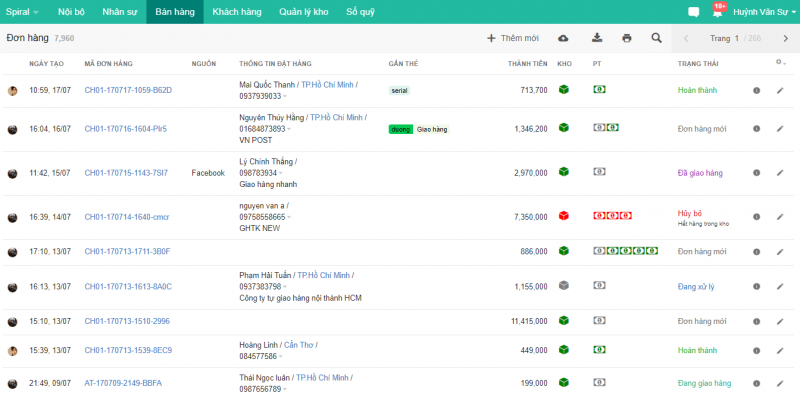Edit order AT-170709-2149-BBFA pencil icon
Viewport: 800px width, 393px height.
pos(780,383)
